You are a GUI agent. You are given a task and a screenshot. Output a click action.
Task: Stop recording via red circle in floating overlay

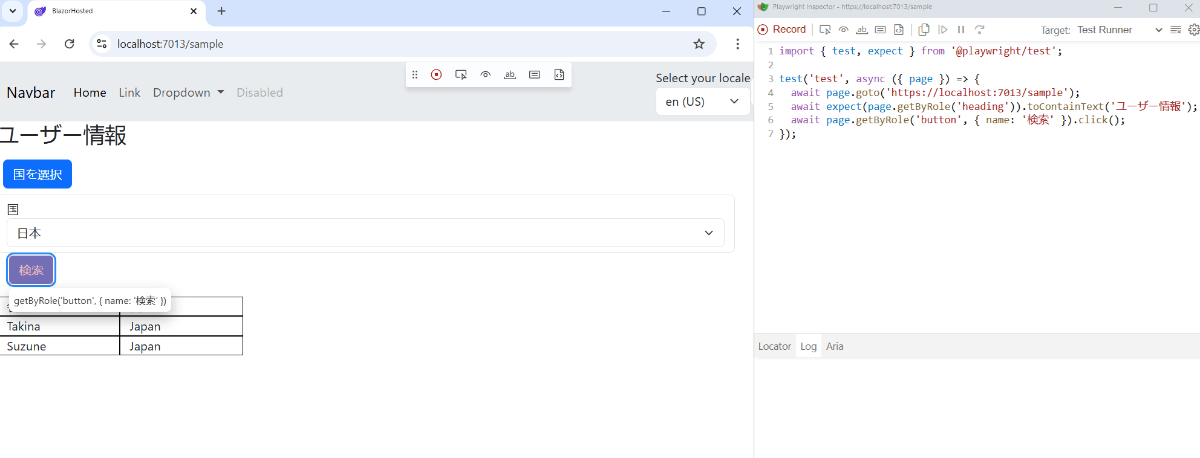coord(436,75)
